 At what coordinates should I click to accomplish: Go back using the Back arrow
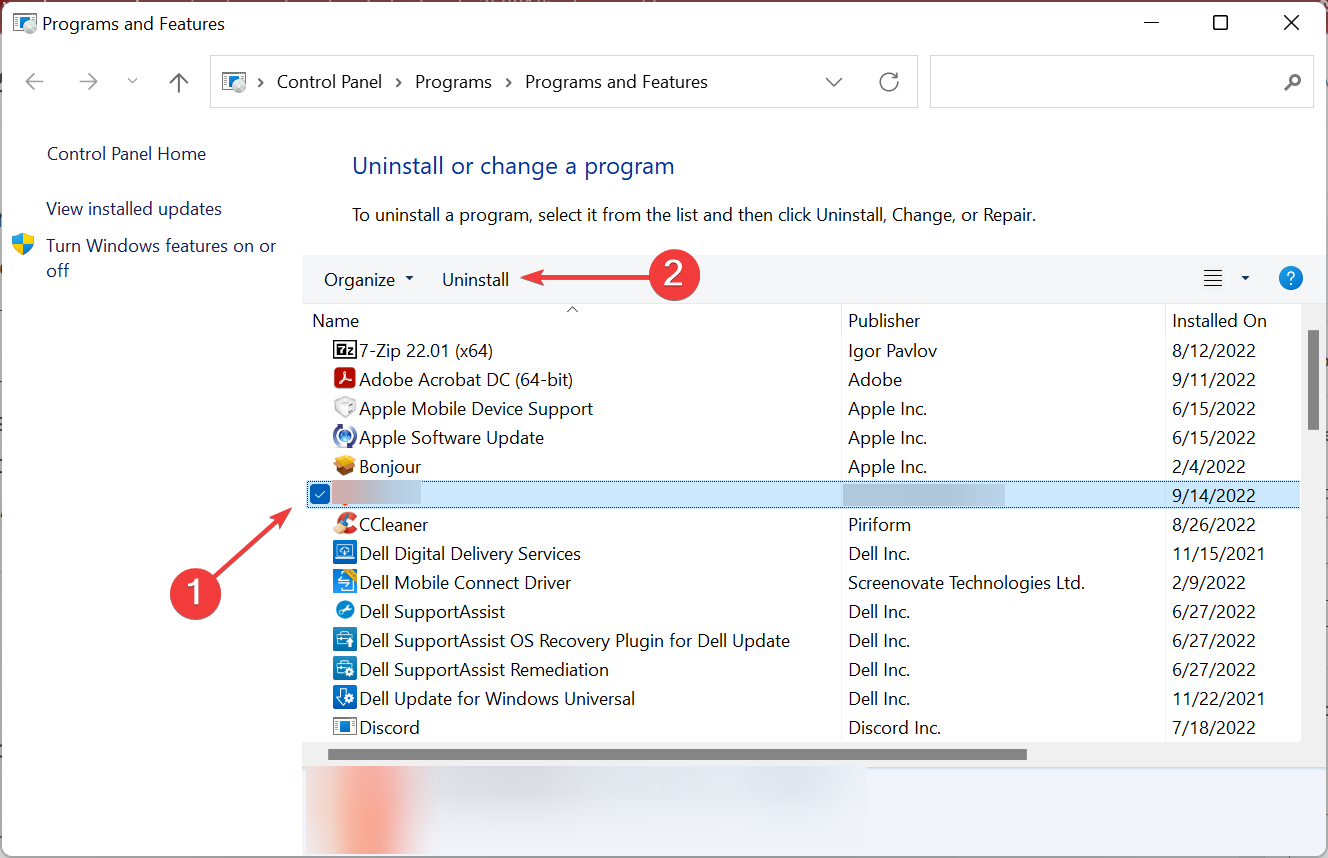(35, 82)
